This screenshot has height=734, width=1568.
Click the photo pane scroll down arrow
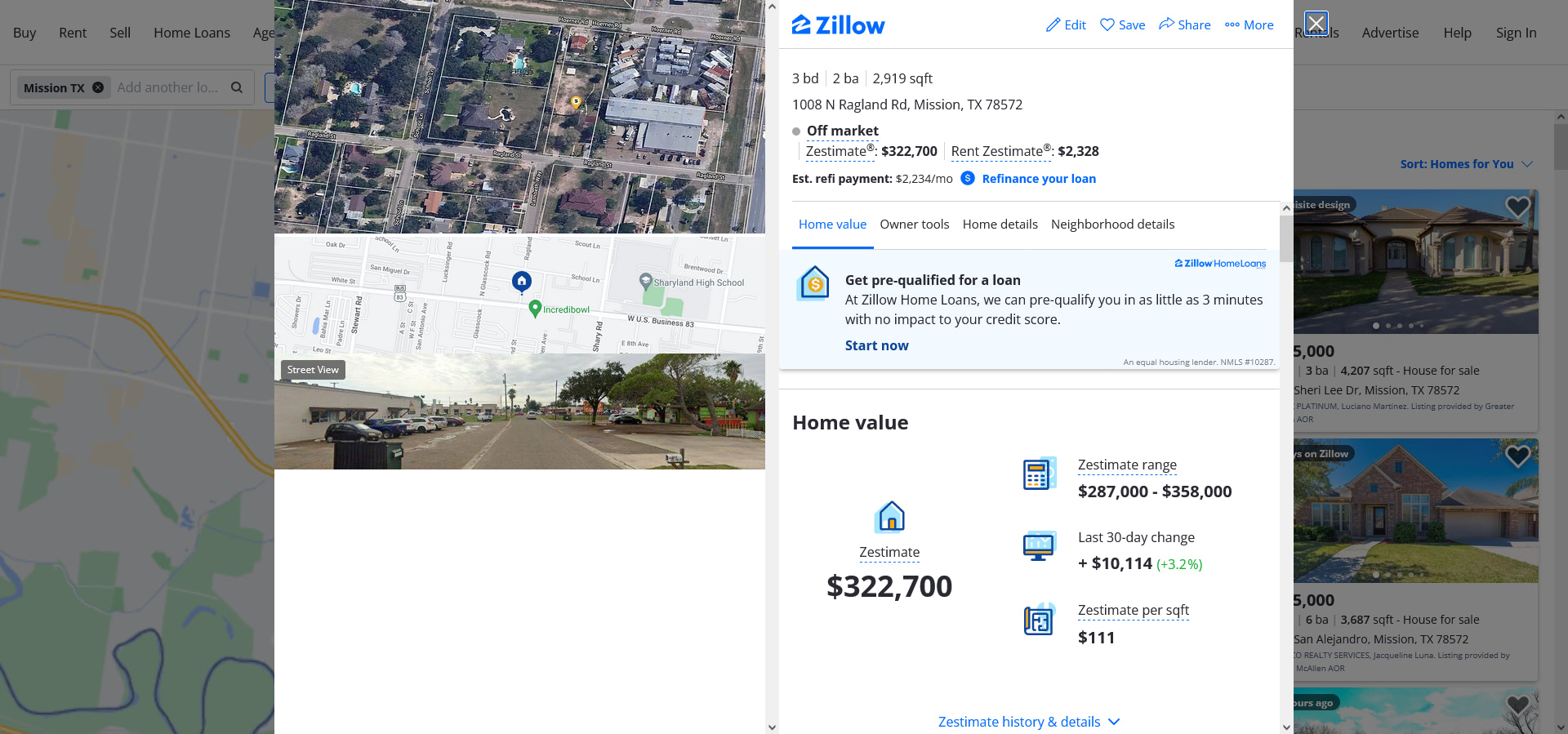[772, 727]
